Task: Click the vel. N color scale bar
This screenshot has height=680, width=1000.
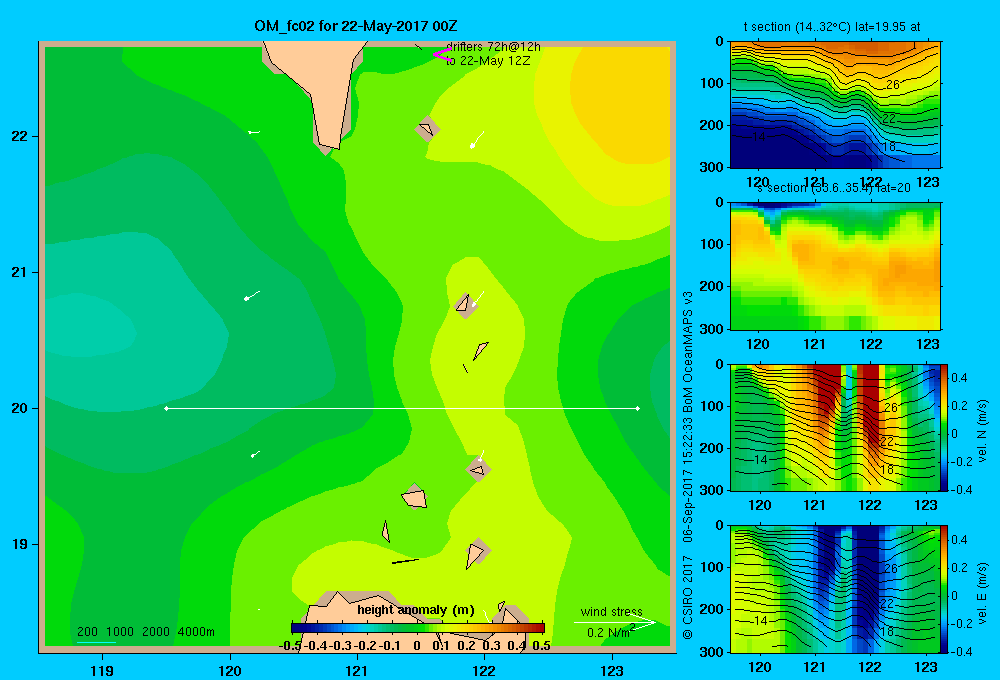Action: click(x=944, y=427)
